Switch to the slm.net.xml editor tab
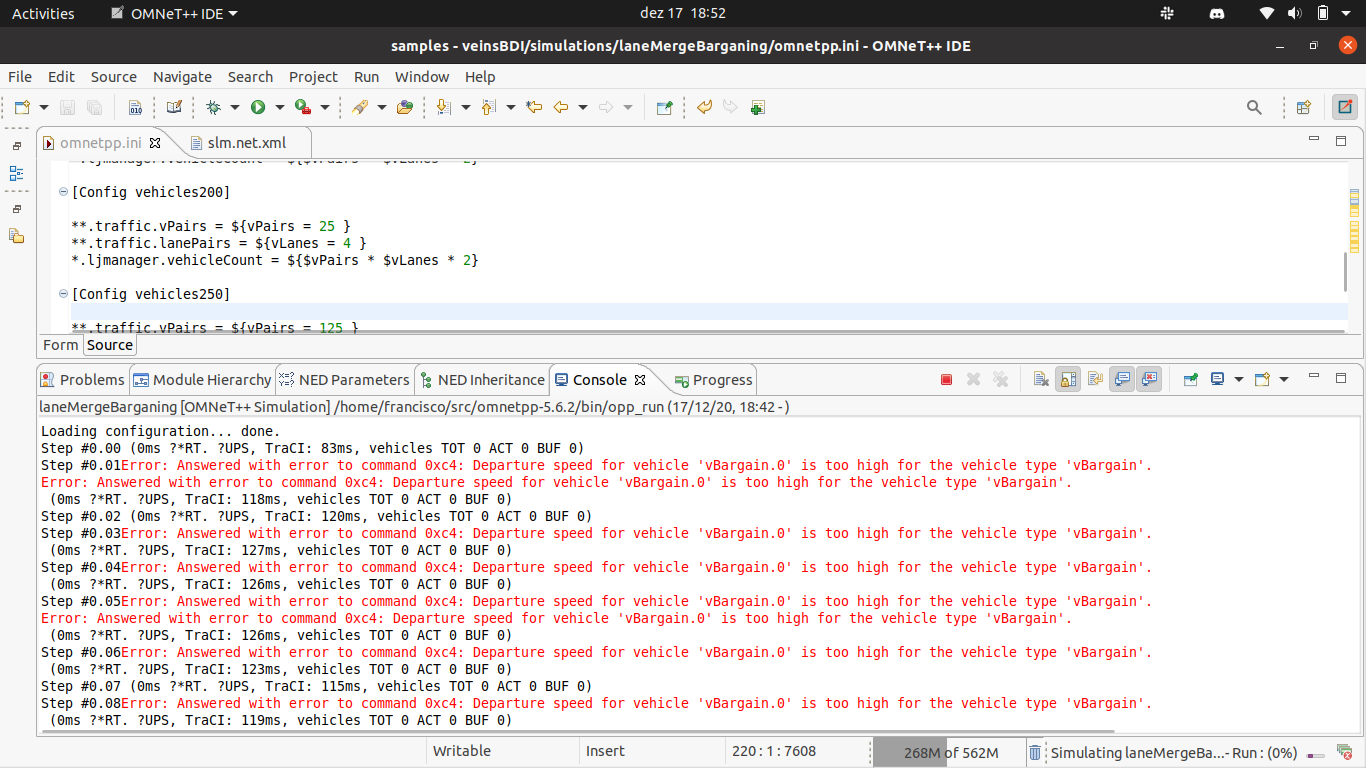The width and height of the screenshot is (1366, 768). tap(246, 143)
